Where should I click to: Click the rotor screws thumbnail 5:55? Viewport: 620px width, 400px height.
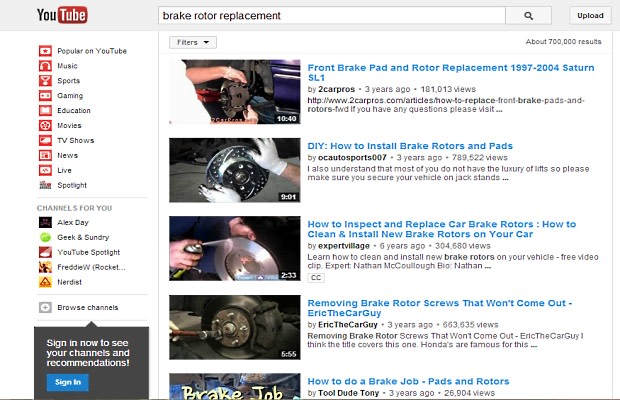coord(235,327)
